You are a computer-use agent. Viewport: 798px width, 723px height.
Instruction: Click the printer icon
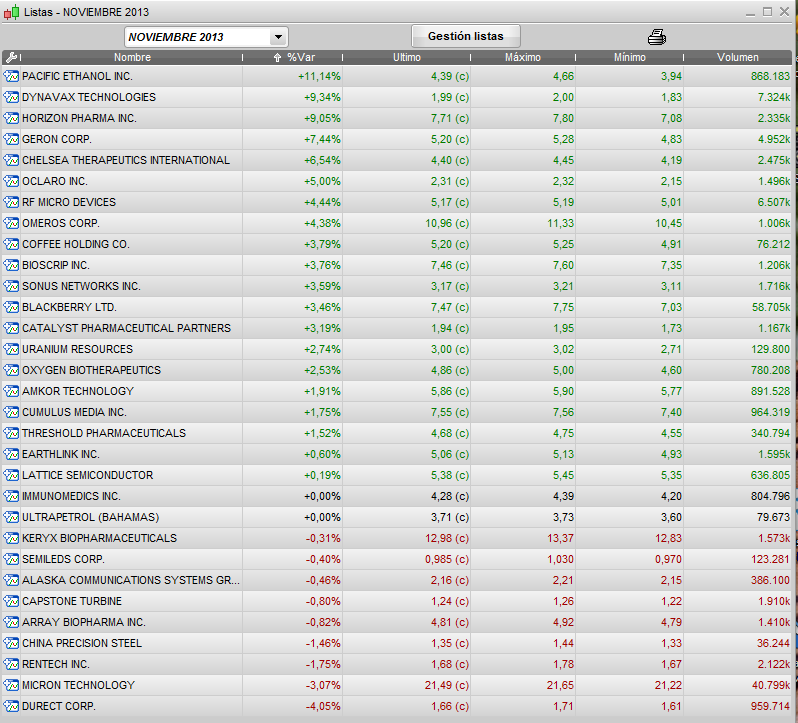(x=657, y=37)
